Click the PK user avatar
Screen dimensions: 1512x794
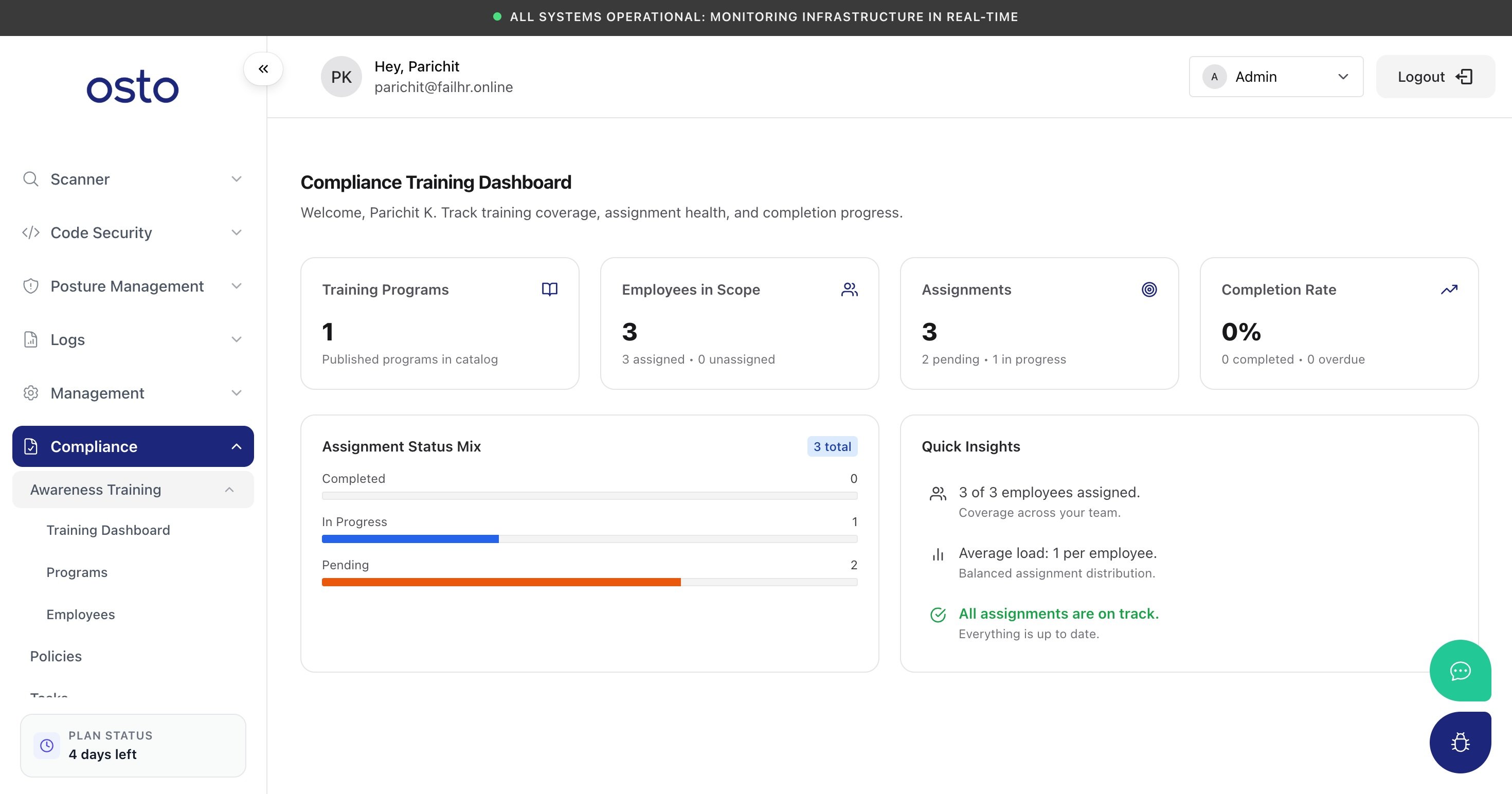(341, 77)
